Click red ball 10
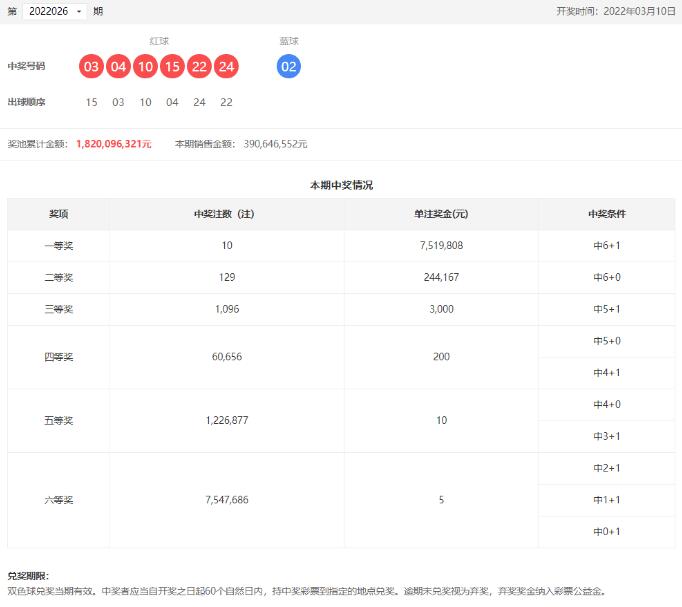This screenshot has width=682, height=607. [145, 67]
